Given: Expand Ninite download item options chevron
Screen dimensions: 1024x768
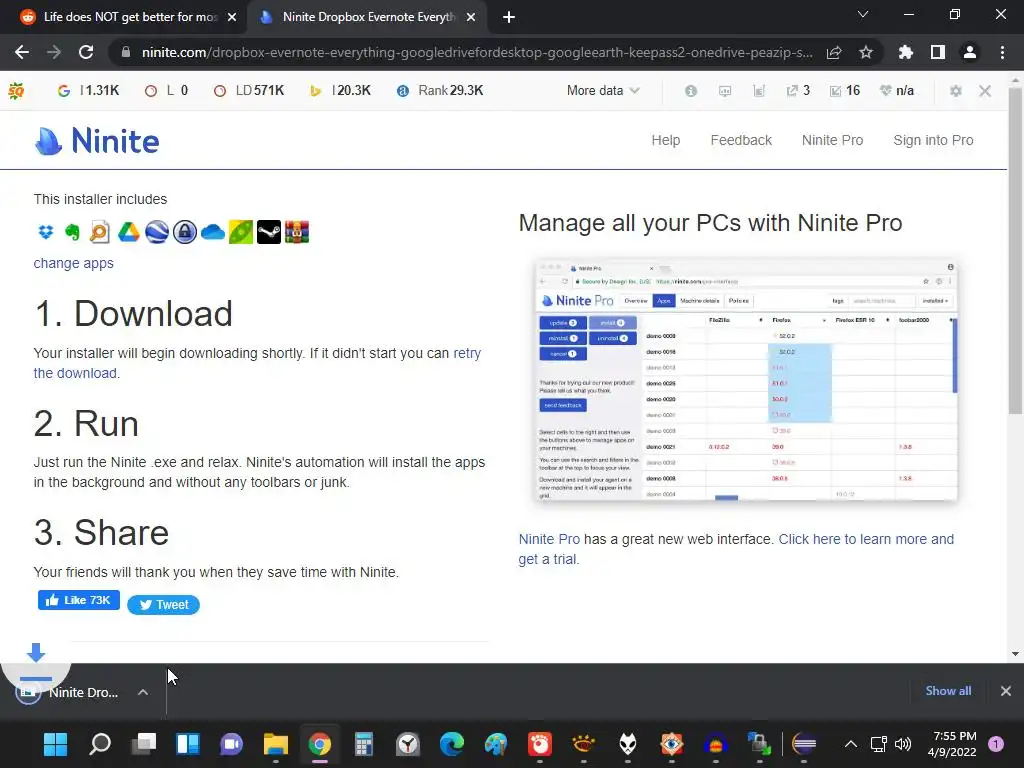Looking at the screenshot, I should [143, 692].
